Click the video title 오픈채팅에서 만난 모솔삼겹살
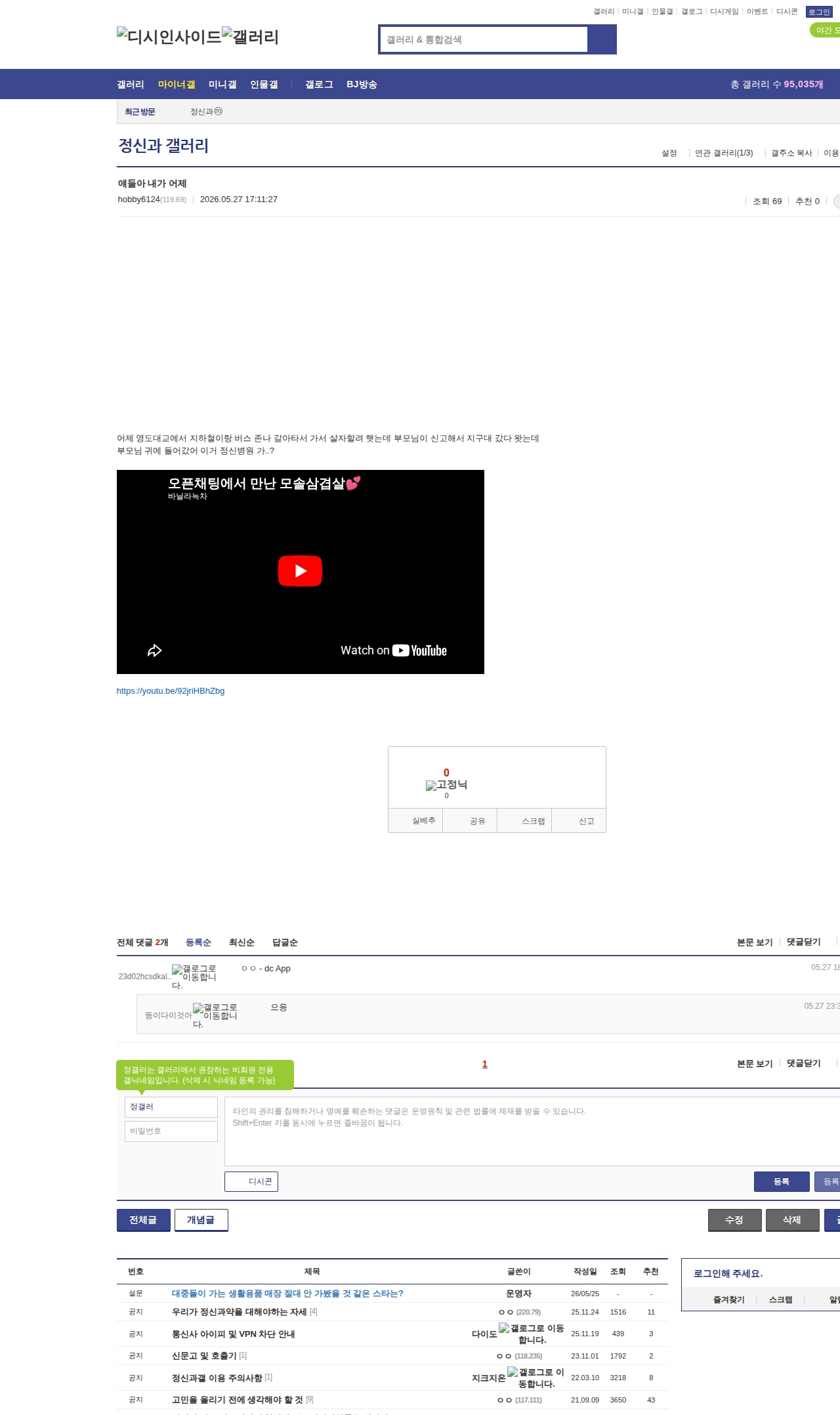Screen dimensions: 840x1415 (x=264, y=484)
